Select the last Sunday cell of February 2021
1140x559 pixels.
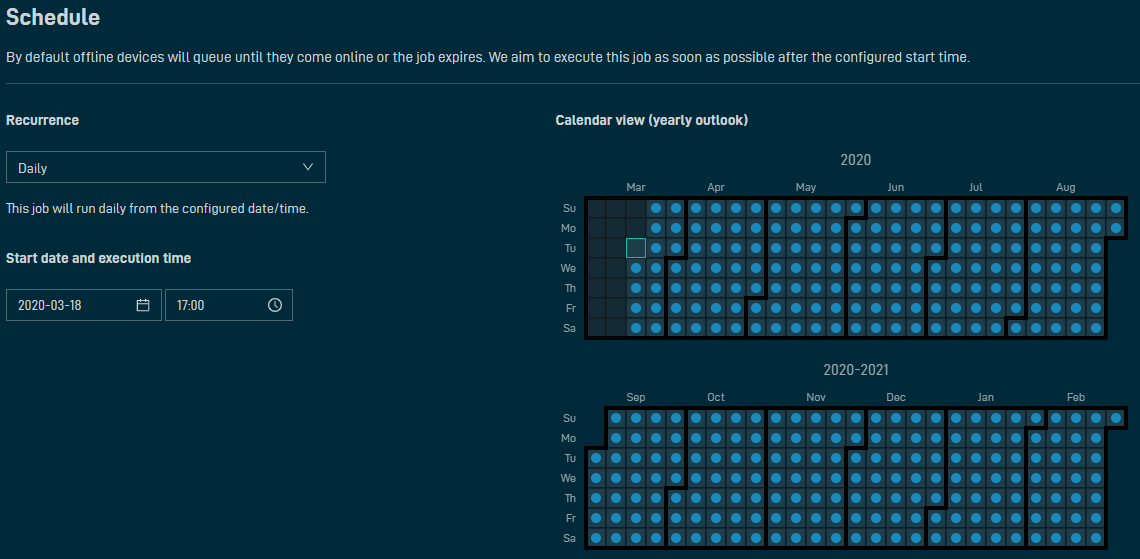click(x=1116, y=418)
